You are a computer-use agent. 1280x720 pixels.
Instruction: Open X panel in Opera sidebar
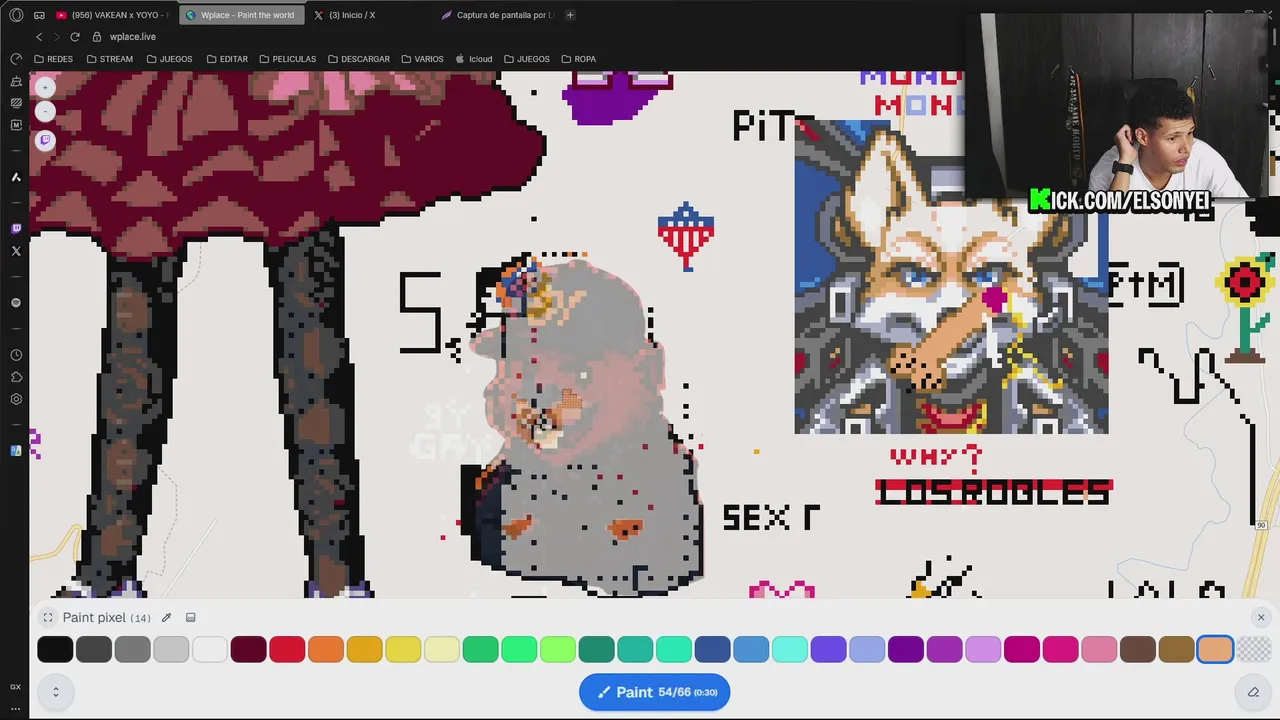click(16, 251)
